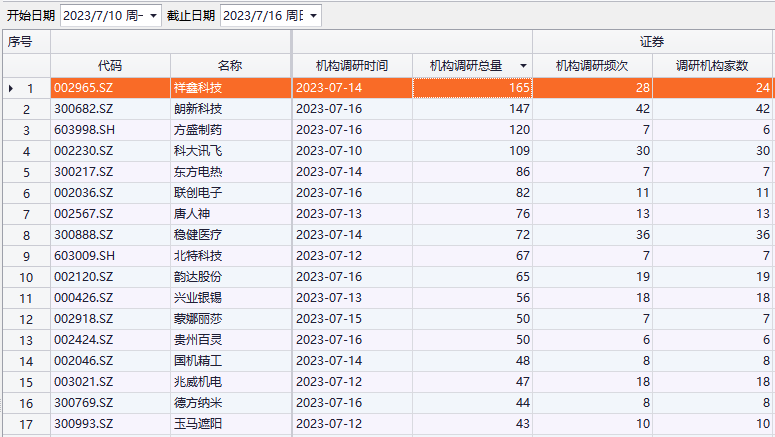Screen dimensions: 775x437
Task: Click the 方盛制药 name cell
Action: coord(198,130)
